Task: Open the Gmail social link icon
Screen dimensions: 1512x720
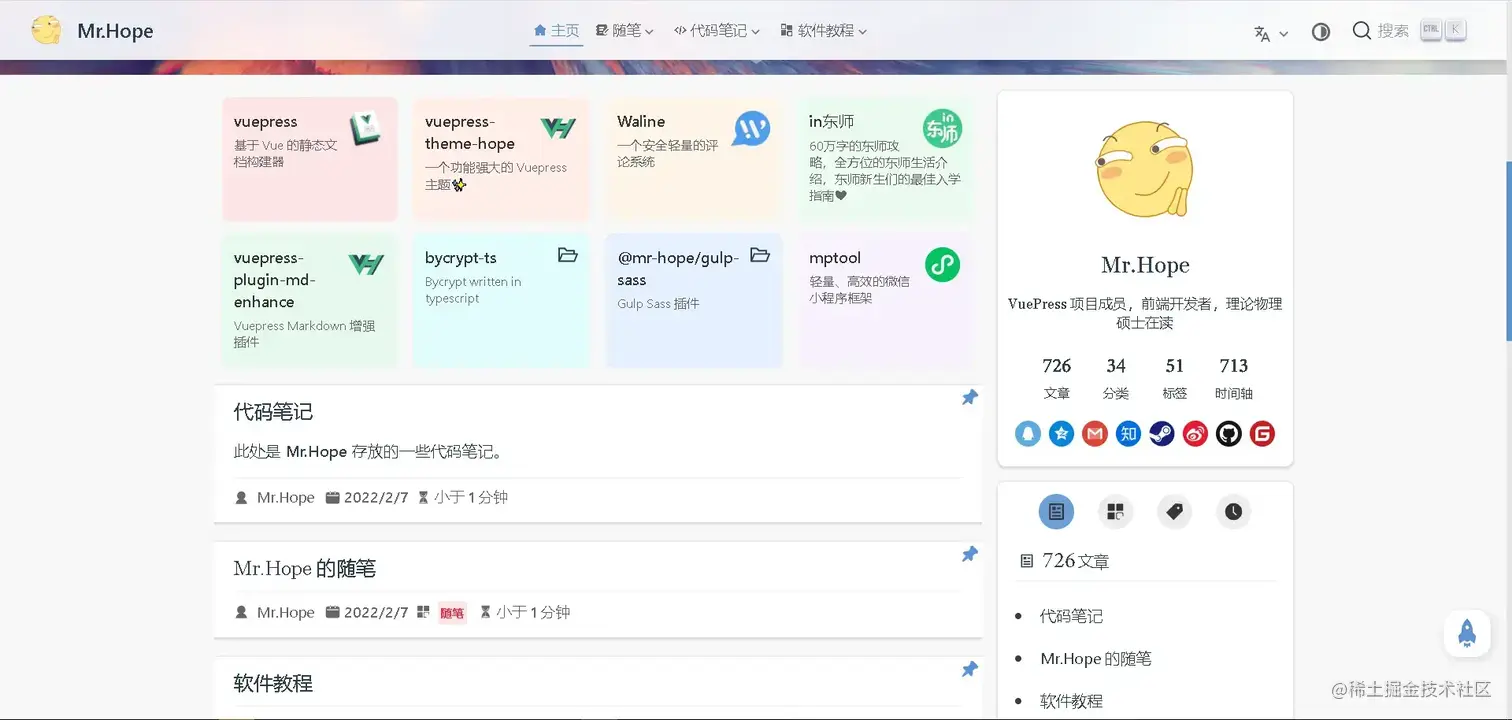Action: (1095, 434)
